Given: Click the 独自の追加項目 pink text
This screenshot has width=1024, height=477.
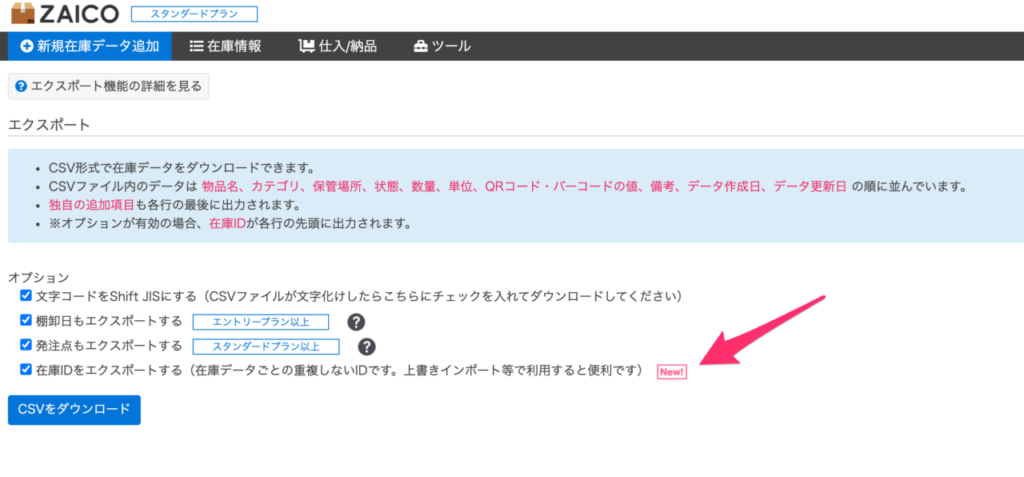Looking at the screenshot, I should coord(91,205).
